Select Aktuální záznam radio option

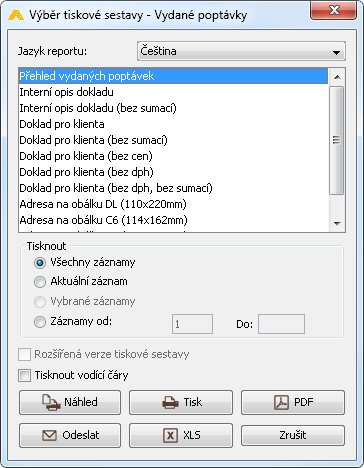click(x=40, y=282)
